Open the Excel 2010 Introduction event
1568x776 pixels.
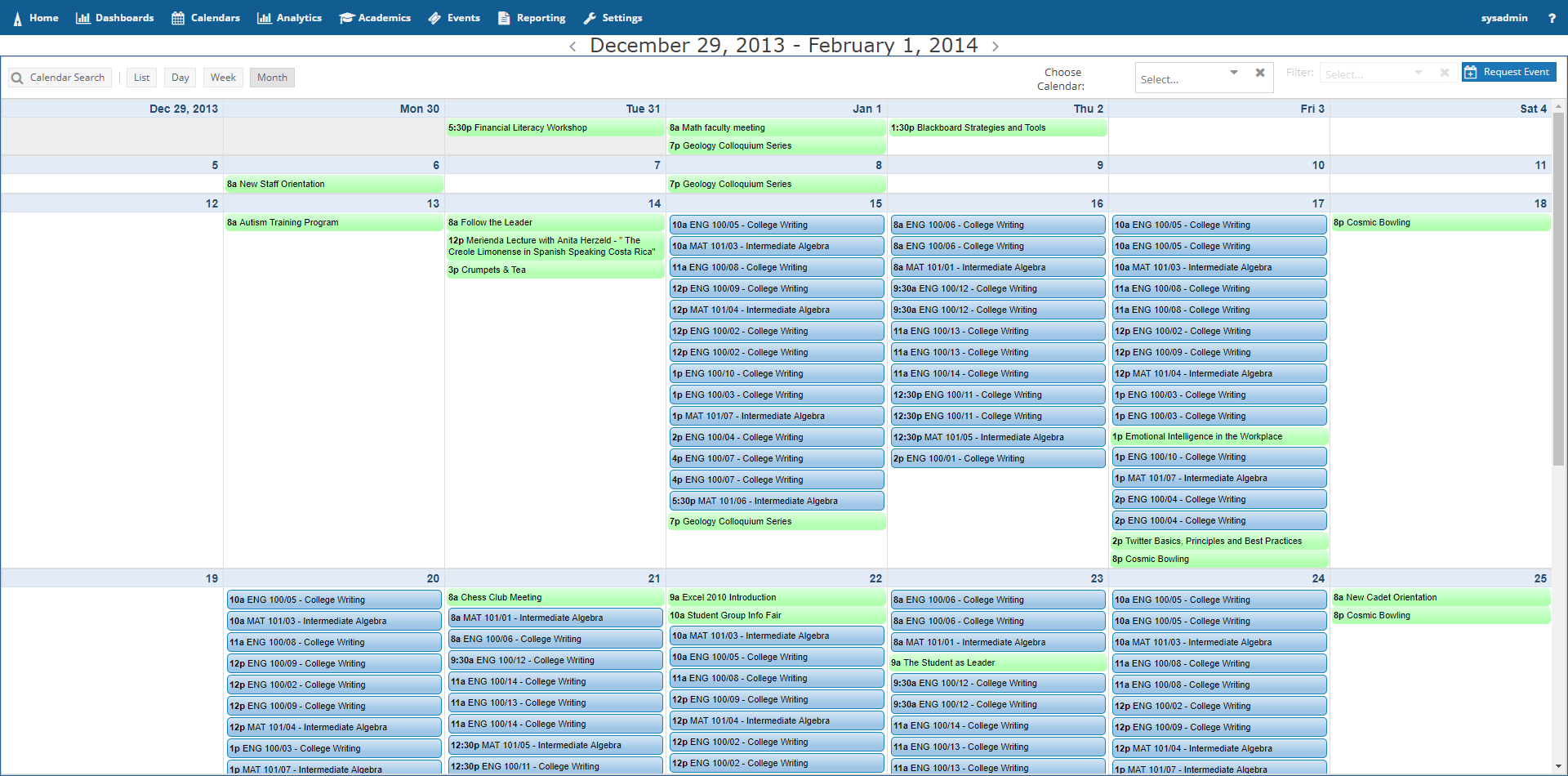(x=777, y=597)
